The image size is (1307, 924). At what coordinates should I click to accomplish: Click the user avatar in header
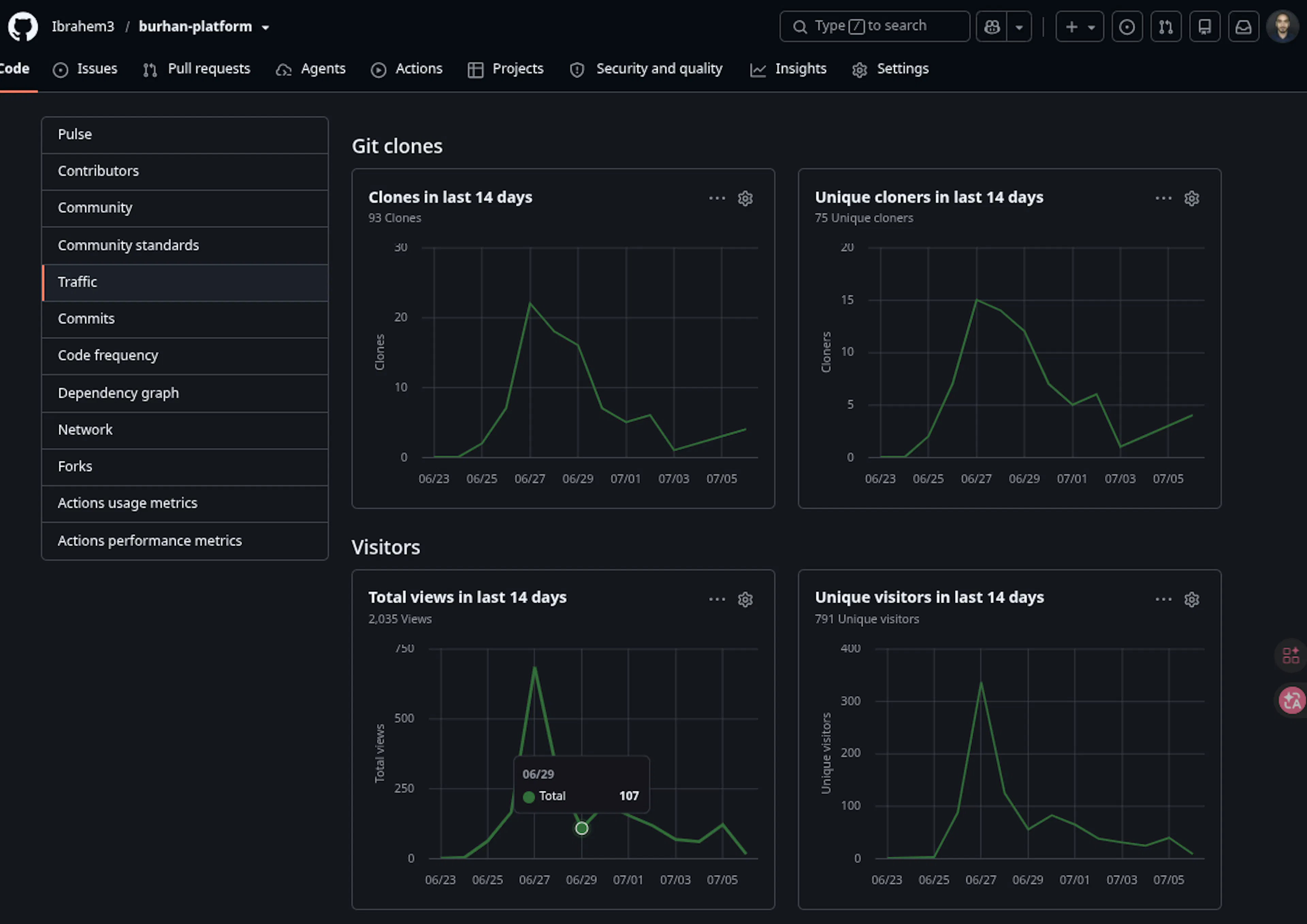point(1282,27)
